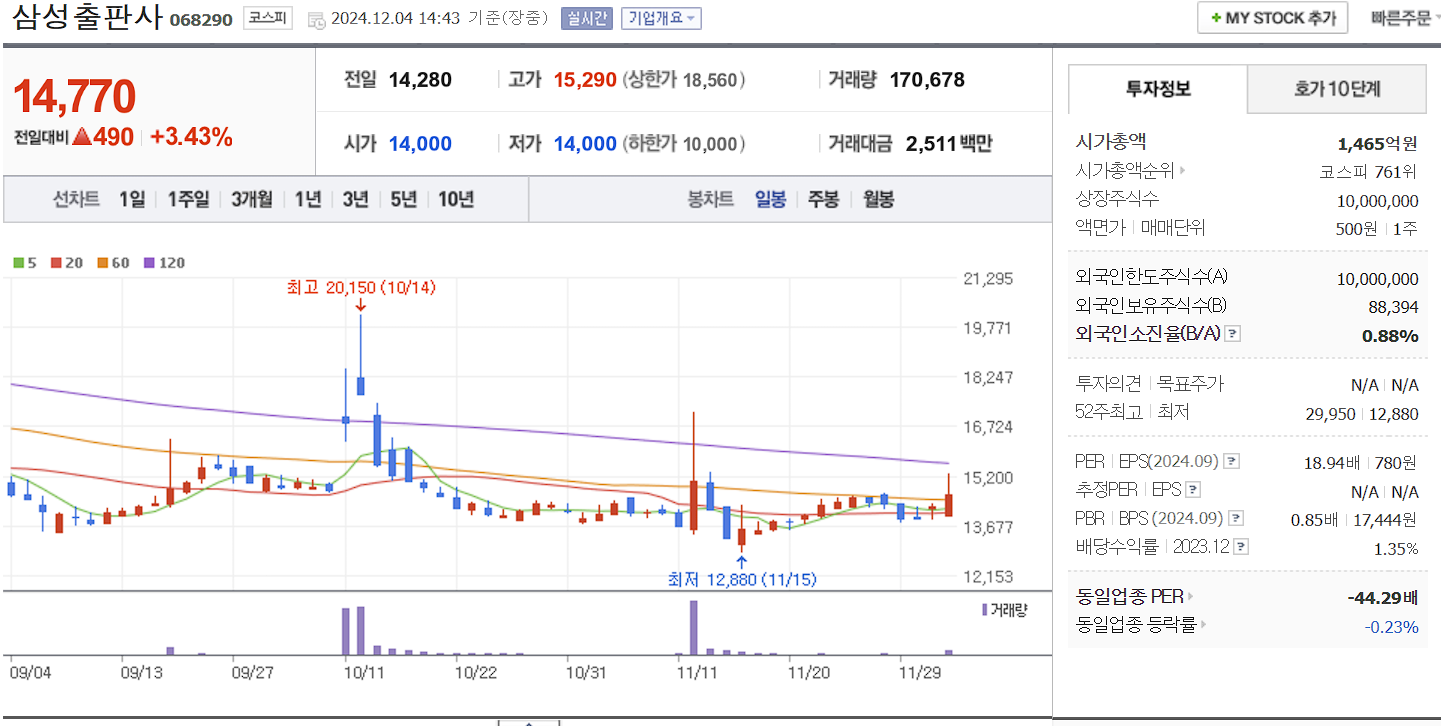Click the PER | EPS(2024.09) question mark icon

point(1231,461)
